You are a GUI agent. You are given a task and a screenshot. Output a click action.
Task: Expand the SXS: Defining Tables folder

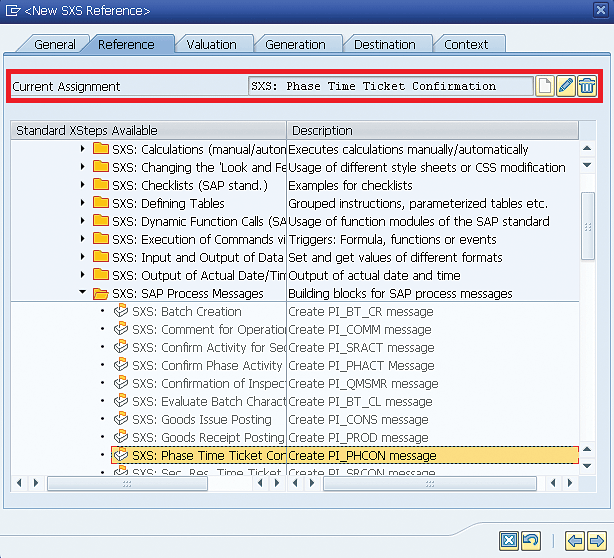pos(82,204)
